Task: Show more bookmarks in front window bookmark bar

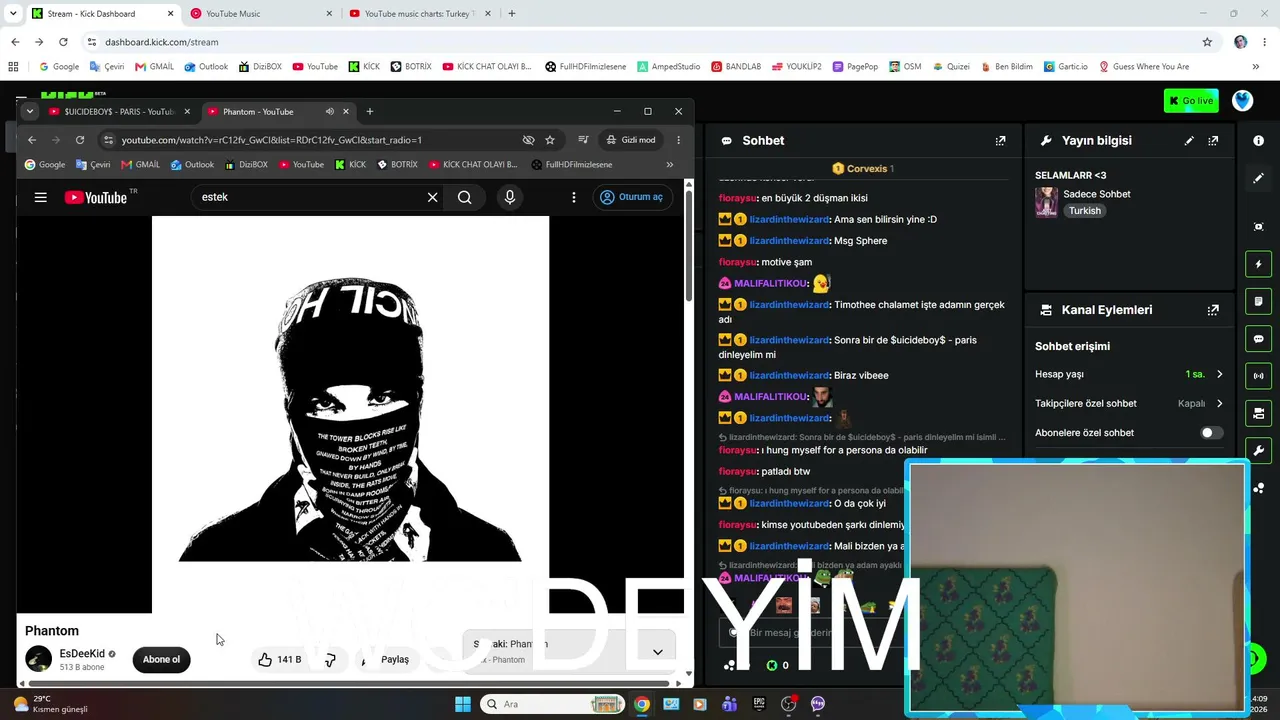Action: point(669,165)
